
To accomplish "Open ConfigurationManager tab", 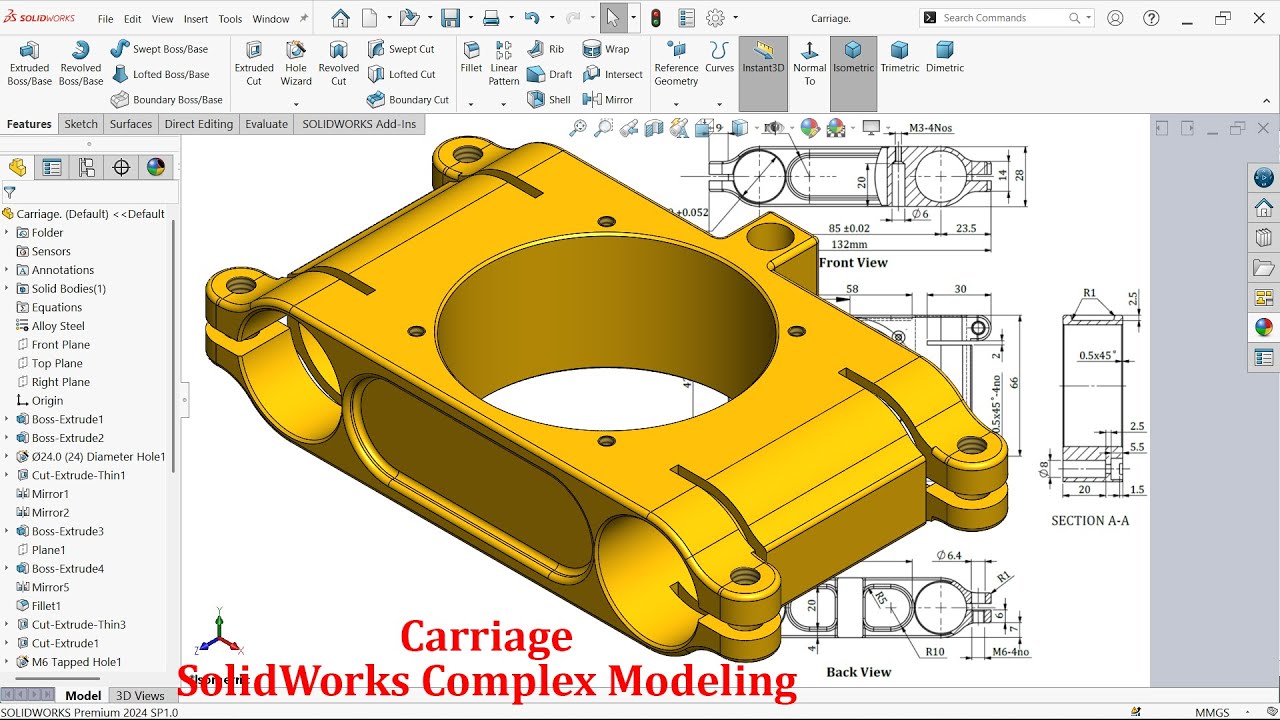I will tap(87, 167).
